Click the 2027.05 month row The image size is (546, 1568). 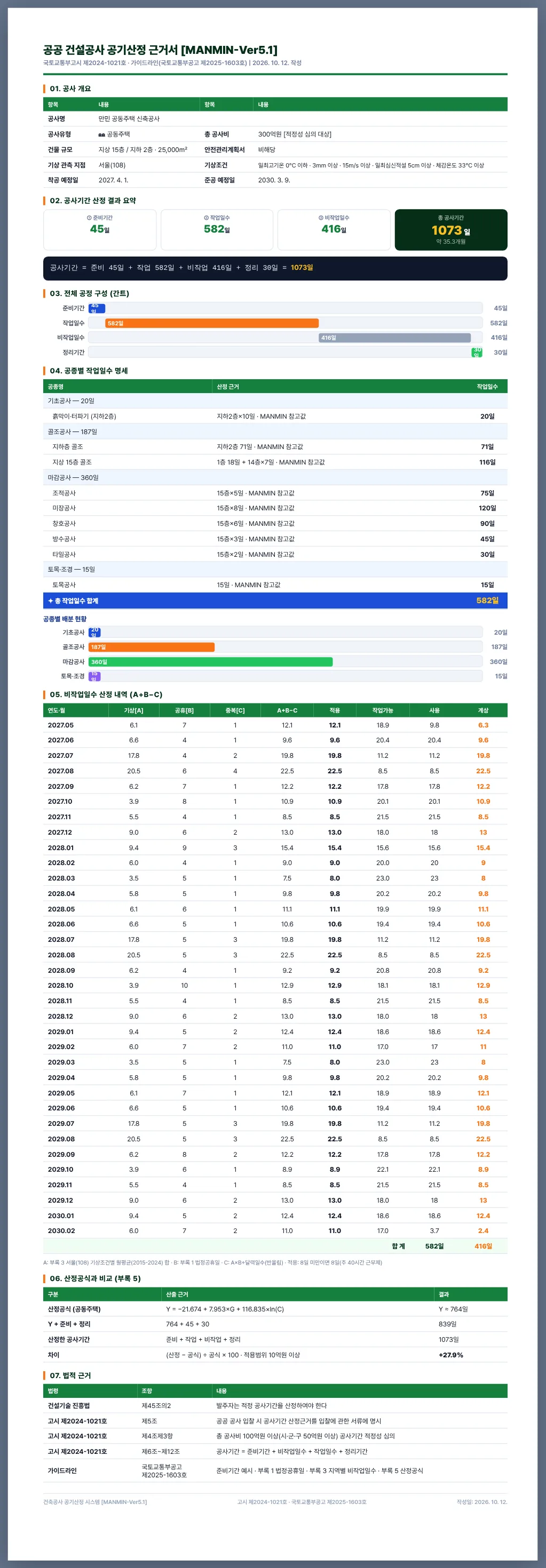[x=275, y=725]
